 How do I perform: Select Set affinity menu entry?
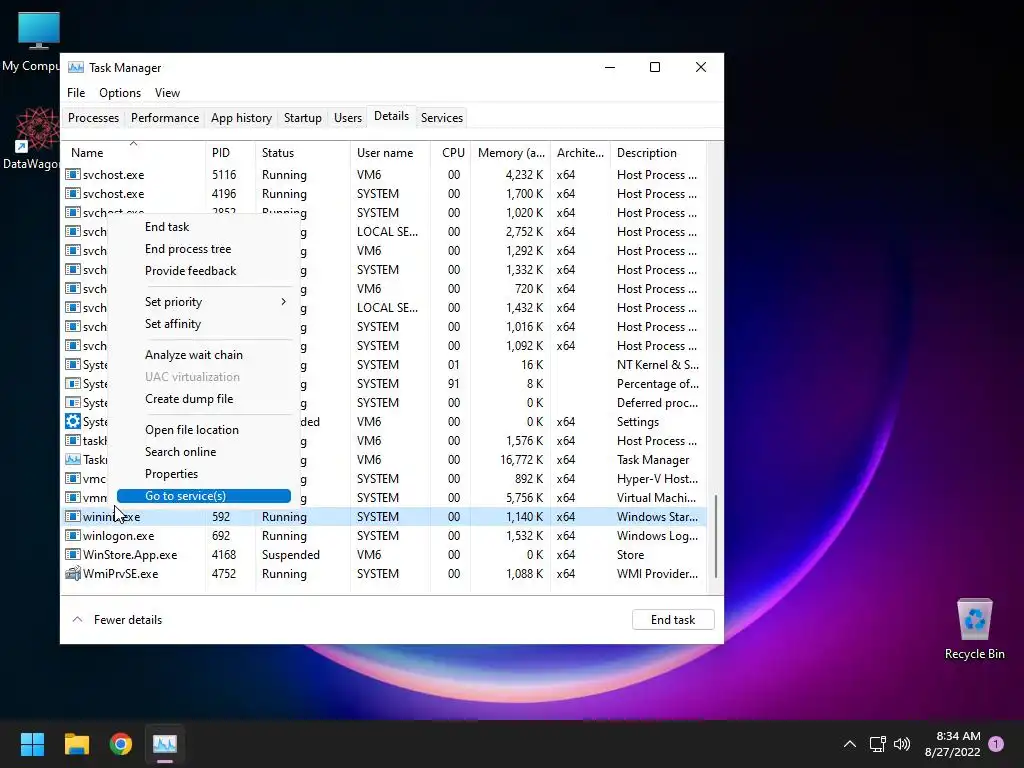204,324
